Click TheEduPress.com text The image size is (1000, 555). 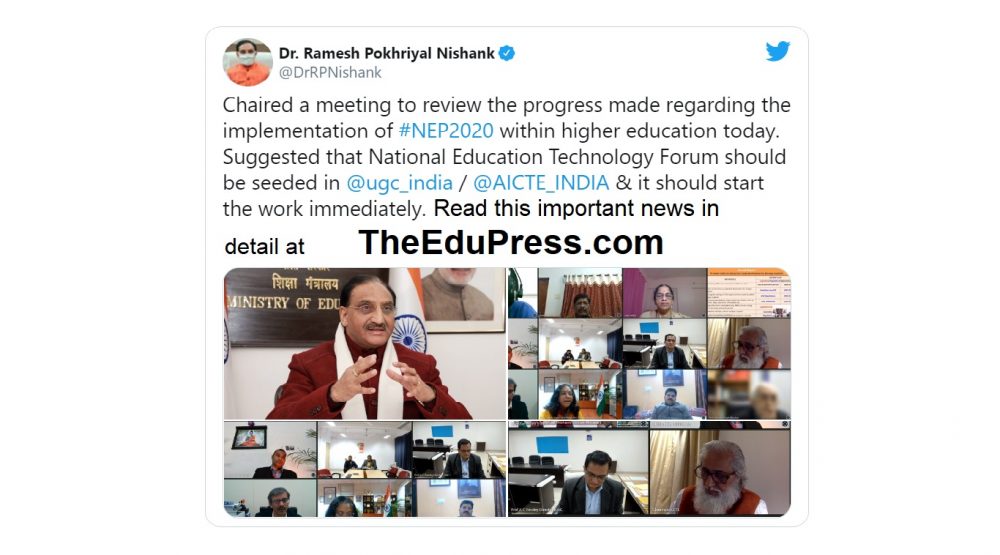pyautogui.click(x=511, y=242)
